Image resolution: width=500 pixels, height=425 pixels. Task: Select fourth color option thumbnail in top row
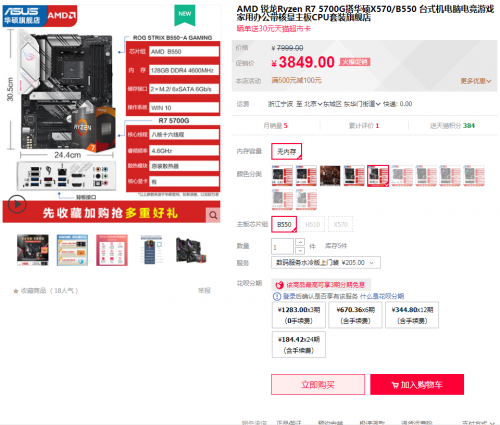click(354, 175)
